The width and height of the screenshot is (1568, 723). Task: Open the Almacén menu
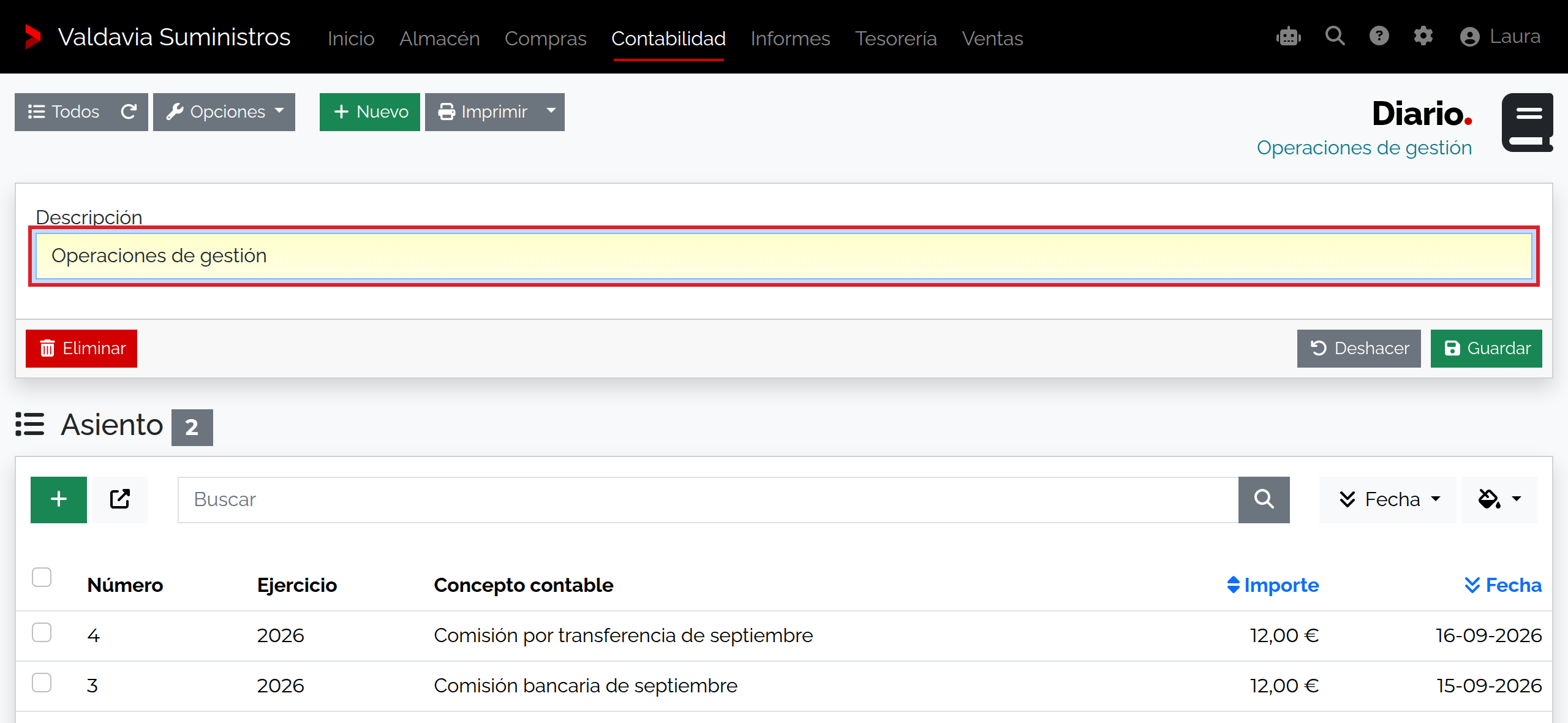click(x=440, y=38)
